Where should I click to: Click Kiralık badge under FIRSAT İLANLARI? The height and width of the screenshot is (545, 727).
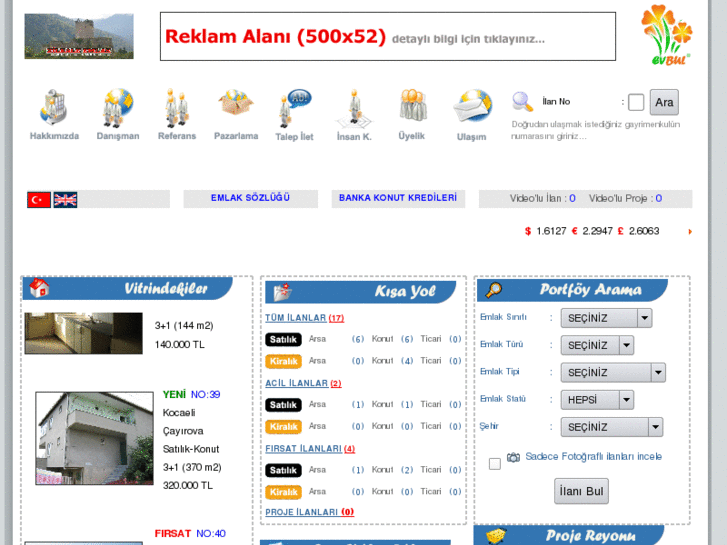coord(283,492)
